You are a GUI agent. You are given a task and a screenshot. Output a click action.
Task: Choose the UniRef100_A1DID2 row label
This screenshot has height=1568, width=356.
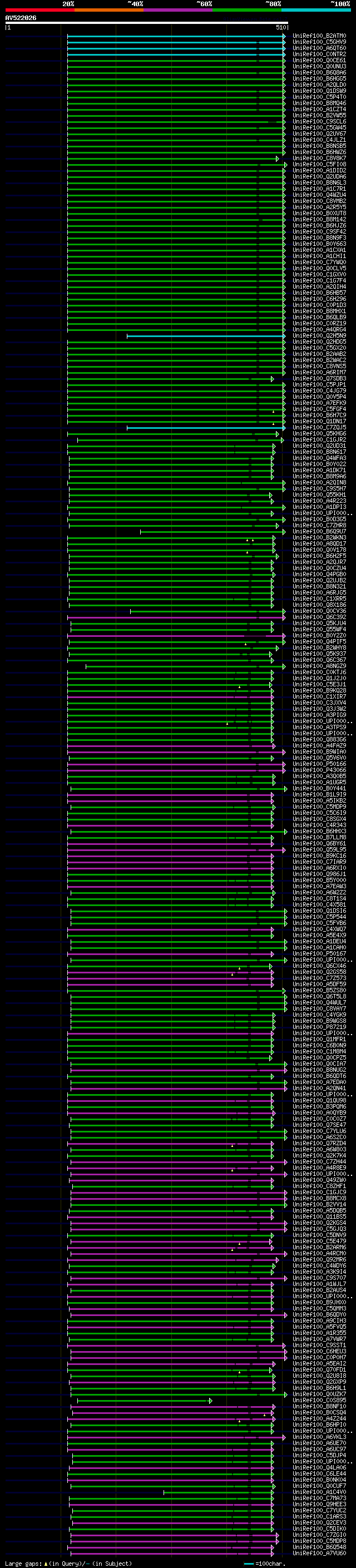[319, 170]
